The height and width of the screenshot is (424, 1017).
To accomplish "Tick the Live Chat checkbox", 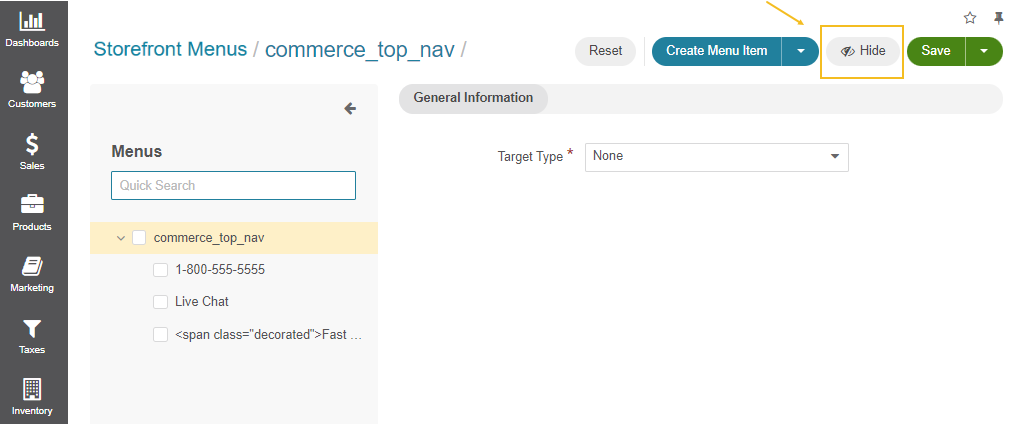I will tap(160, 302).
